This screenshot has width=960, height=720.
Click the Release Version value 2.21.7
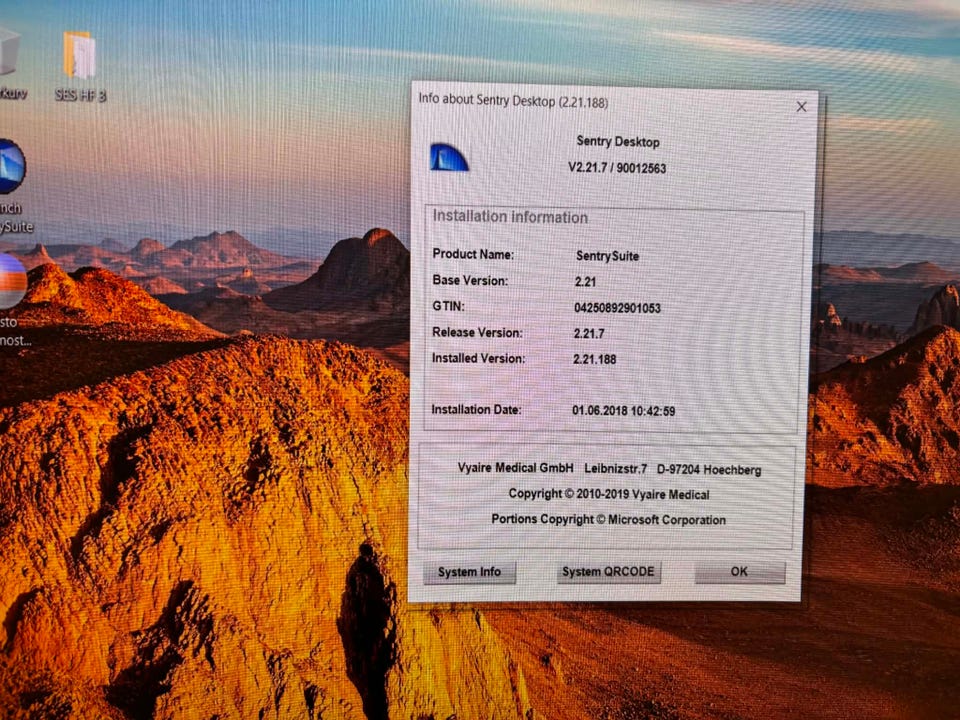click(x=589, y=334)
